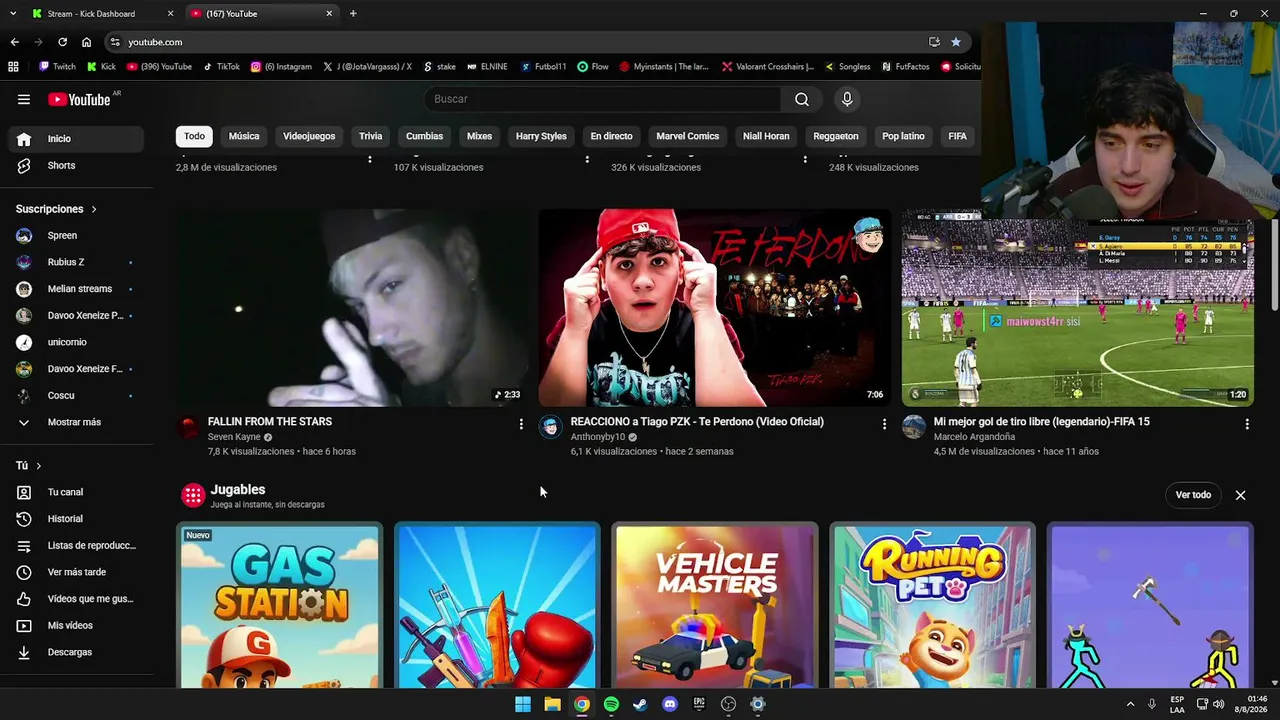Dismiss the Jugables section
The width and height of the screenshot is (1280, 720).
(x=1240, y=495)
